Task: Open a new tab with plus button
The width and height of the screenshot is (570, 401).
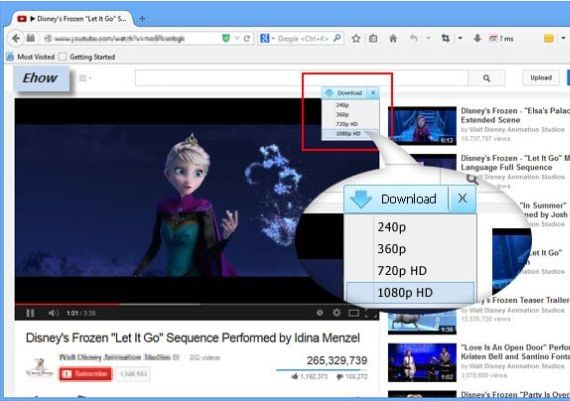Action: pyautogui.click(x=142, y=19)
